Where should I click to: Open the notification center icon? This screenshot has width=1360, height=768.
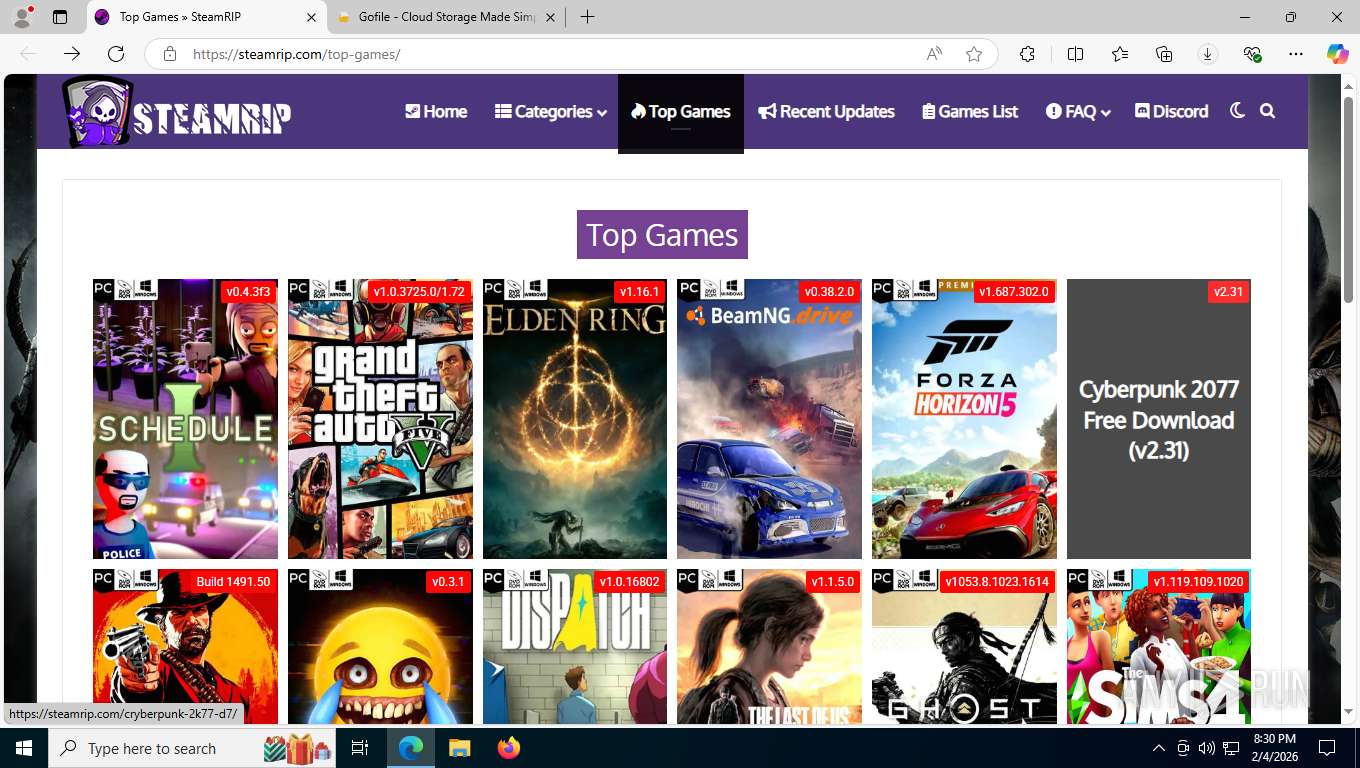(x=1327, y=748)
